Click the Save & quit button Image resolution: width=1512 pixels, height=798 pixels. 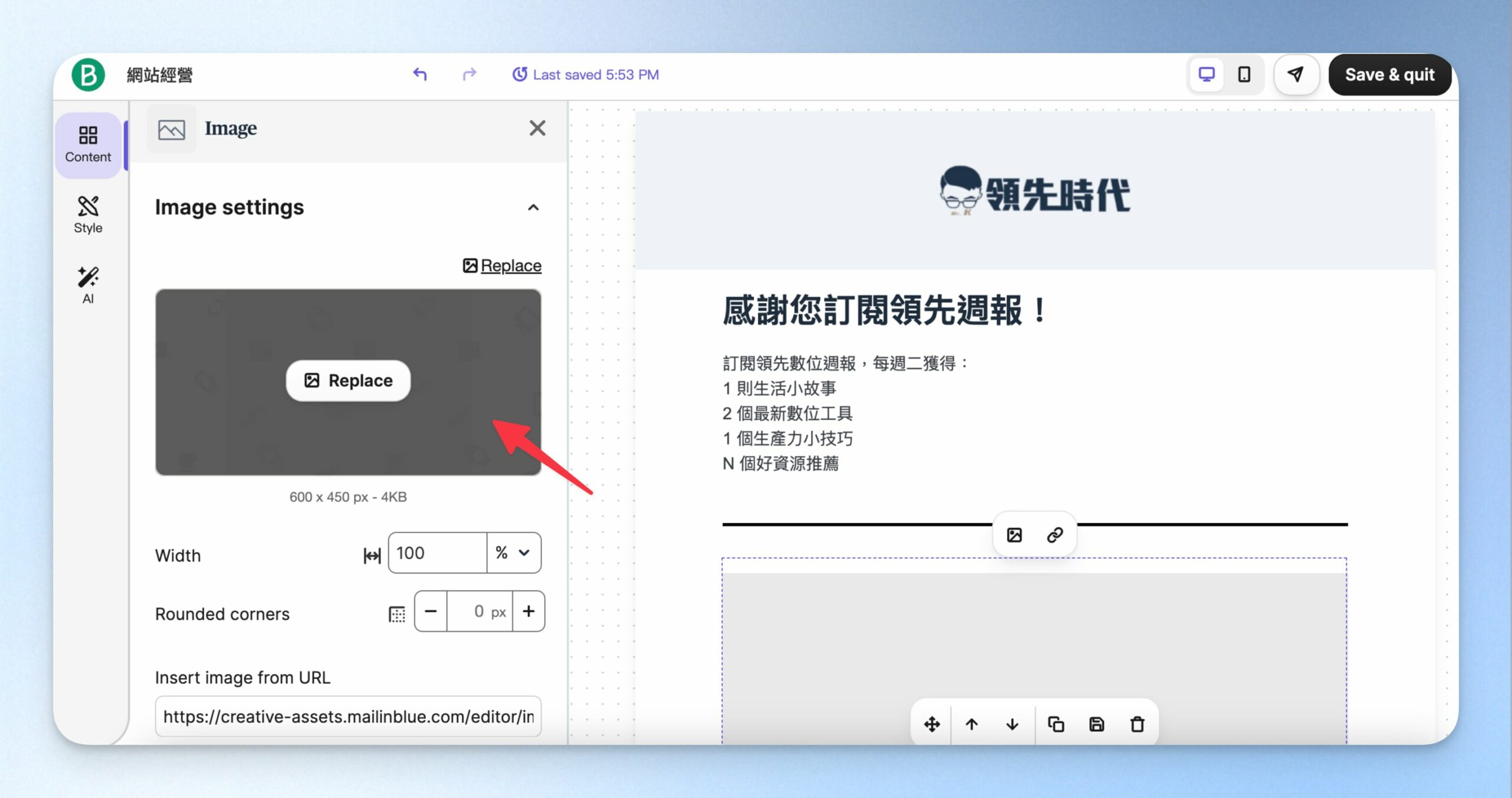pyautogui.click(x=1390, y=74)
